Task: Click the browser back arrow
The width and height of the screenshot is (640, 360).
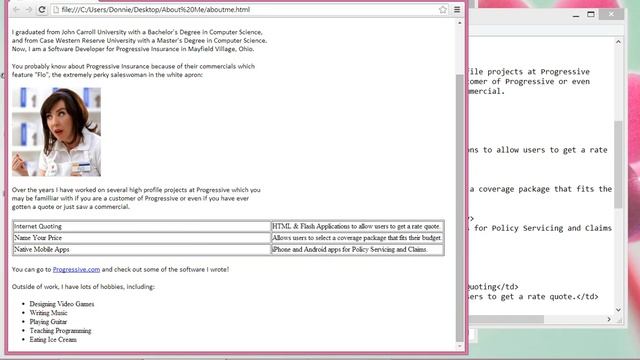Action: coord(16,9)
